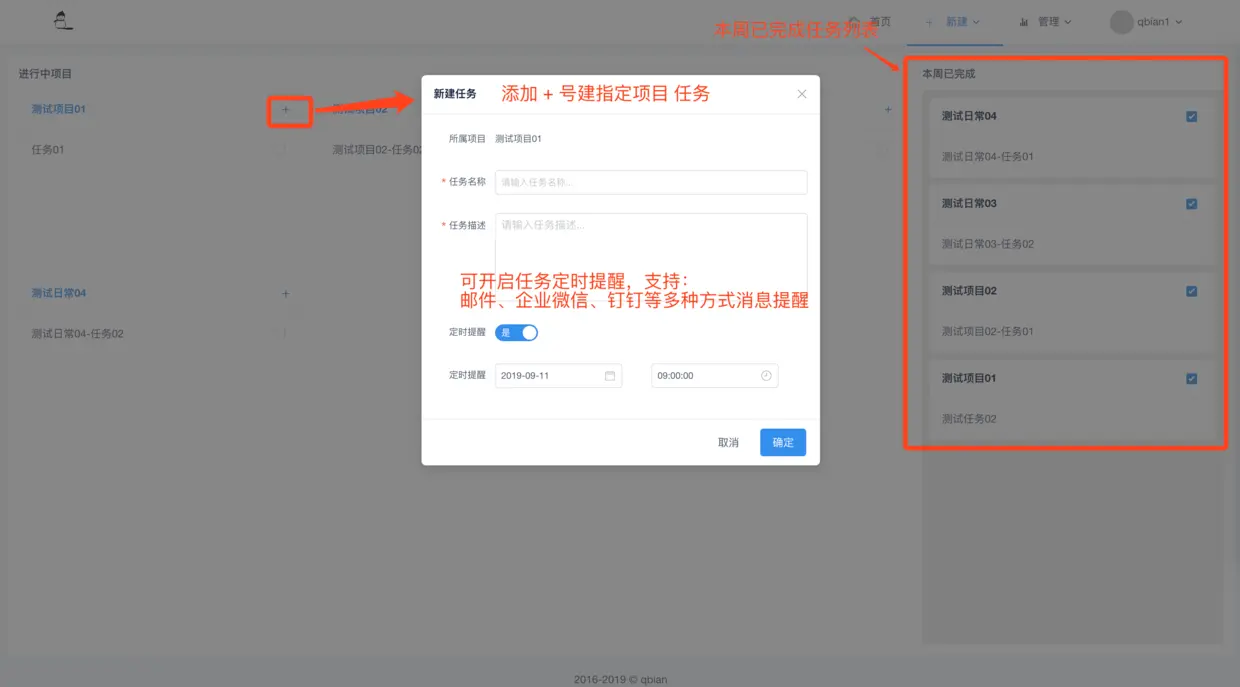Open the calendar icon in the date field
1240x687 pixels.
pos(610,376)
